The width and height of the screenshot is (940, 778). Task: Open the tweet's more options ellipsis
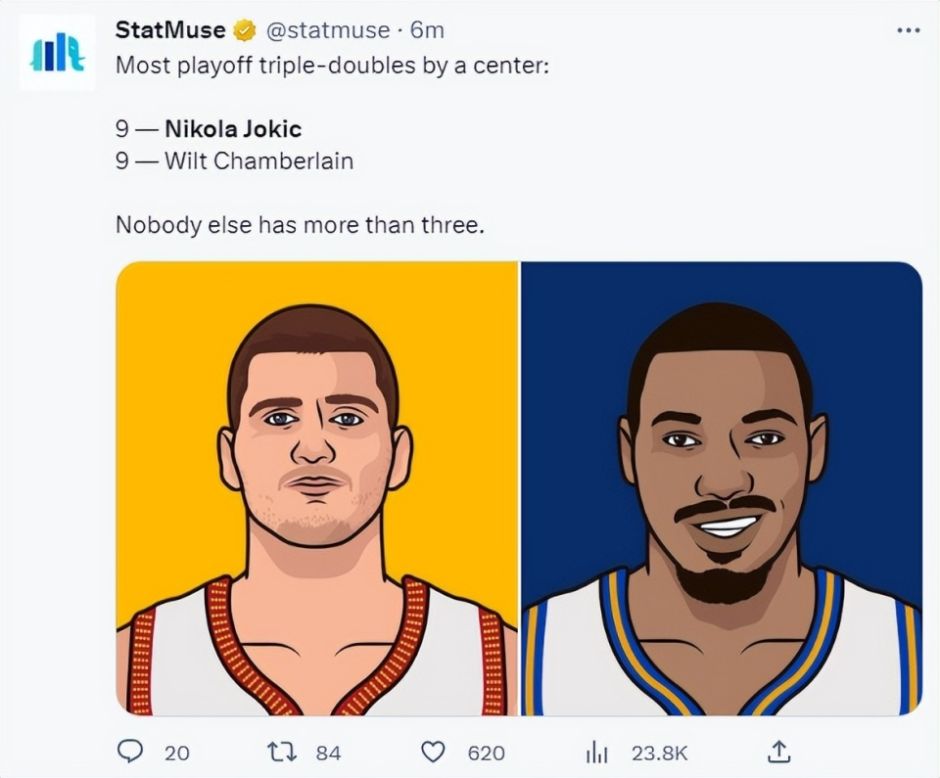907,31
